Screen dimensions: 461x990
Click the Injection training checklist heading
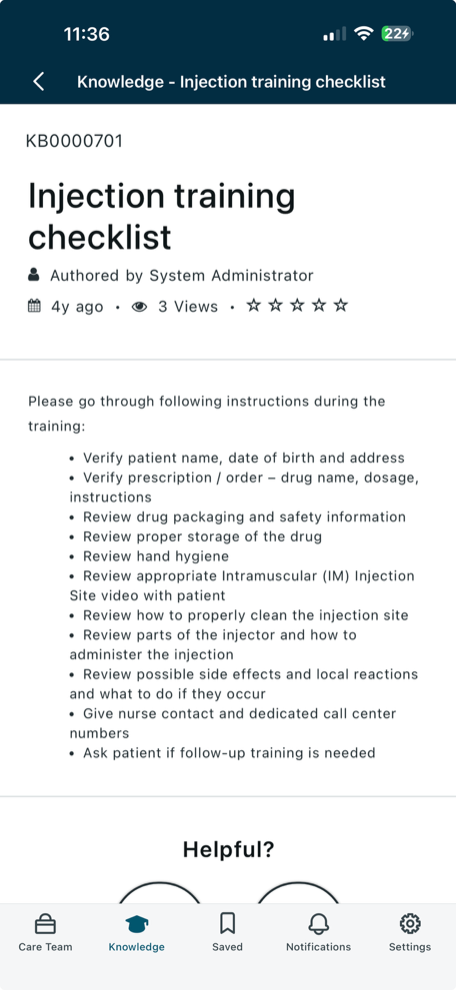(162, 216)
